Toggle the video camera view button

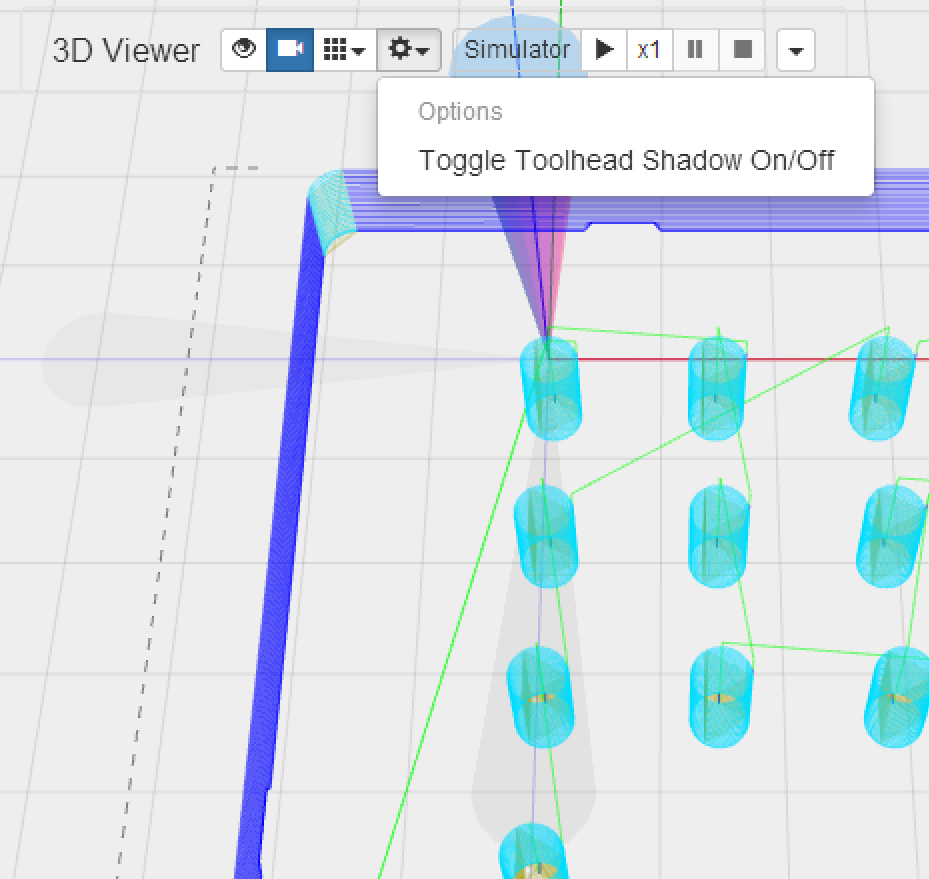[290, 49]
